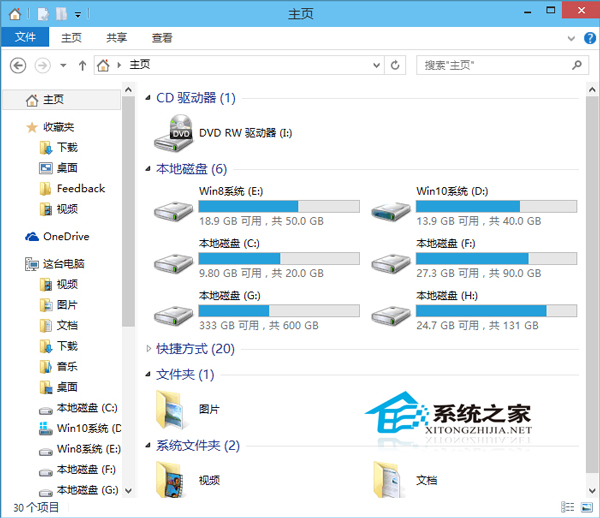Open the help question mark icon
600x518 pixels.
587,38
